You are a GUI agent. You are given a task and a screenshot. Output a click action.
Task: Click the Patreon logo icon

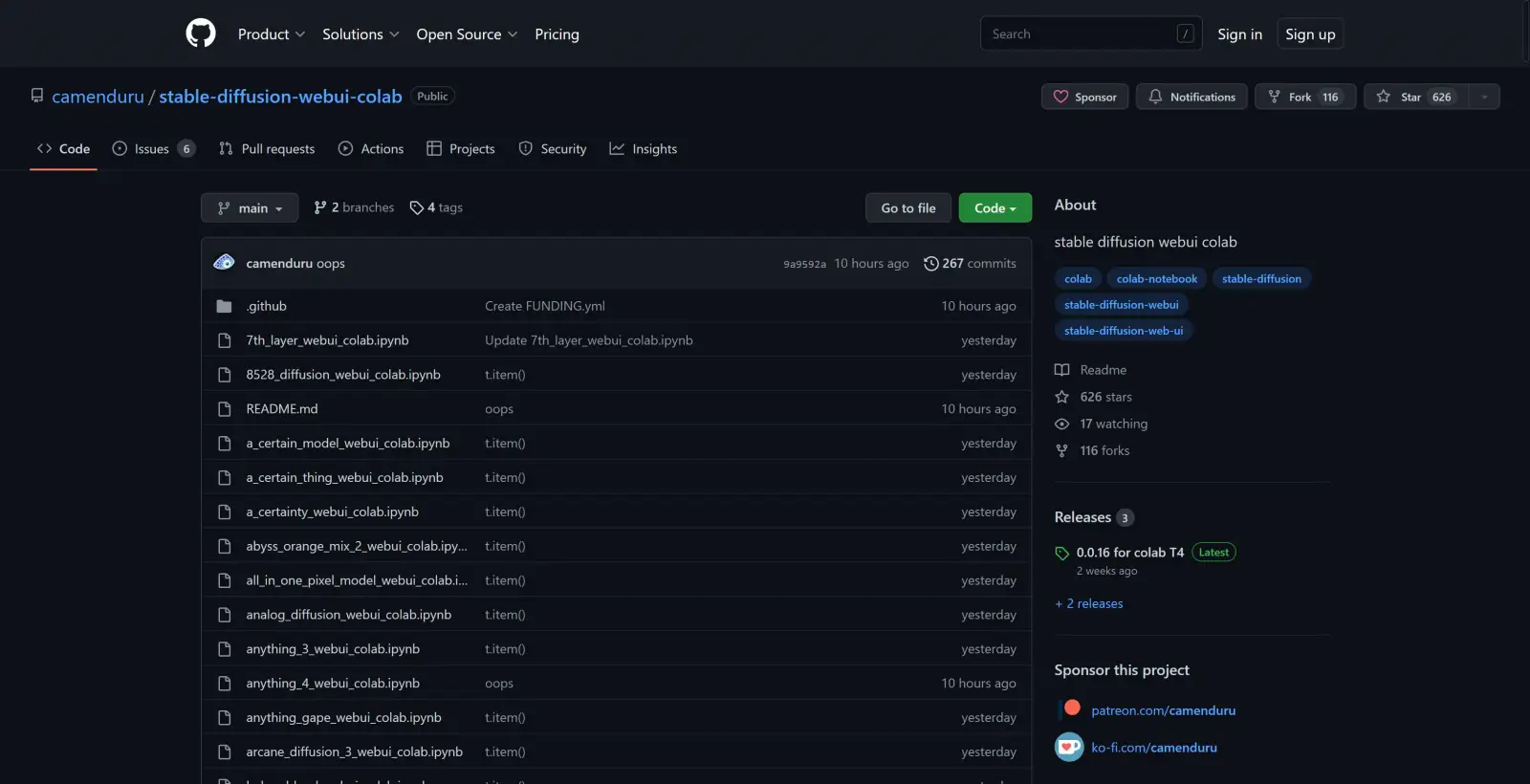(1072, 708)
